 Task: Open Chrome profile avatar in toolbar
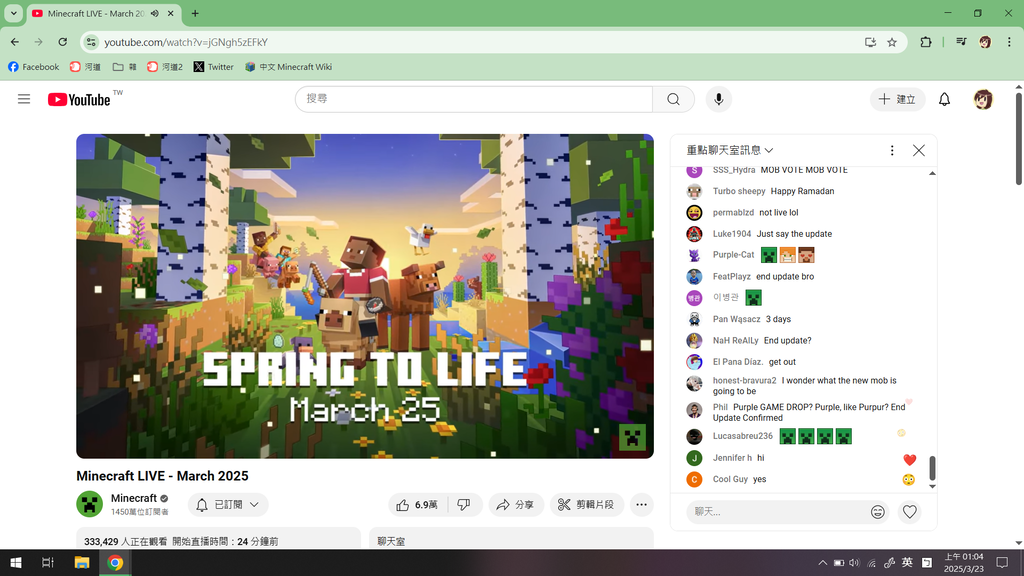click(x=985, y=42)
